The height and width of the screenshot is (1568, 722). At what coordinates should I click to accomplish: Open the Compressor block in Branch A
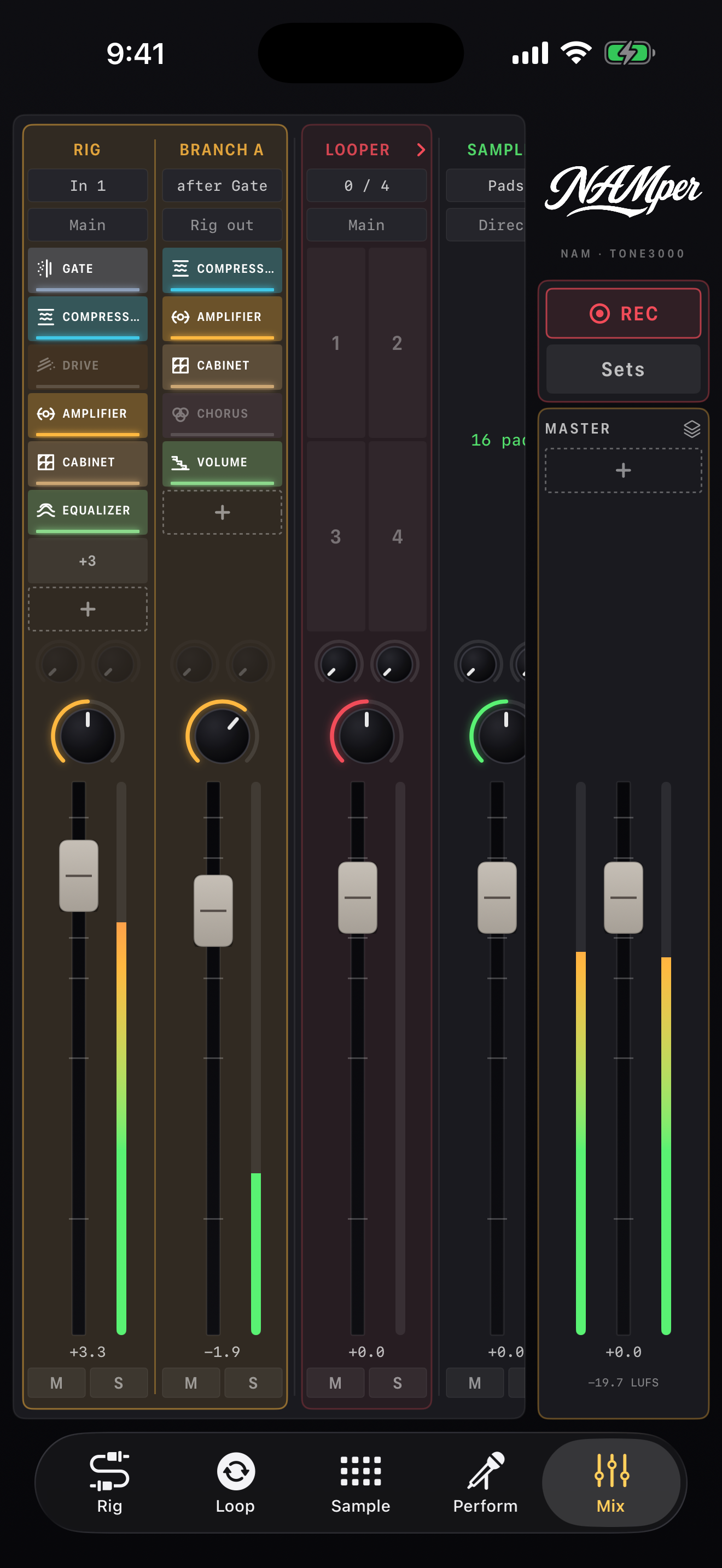click(222, 269)
